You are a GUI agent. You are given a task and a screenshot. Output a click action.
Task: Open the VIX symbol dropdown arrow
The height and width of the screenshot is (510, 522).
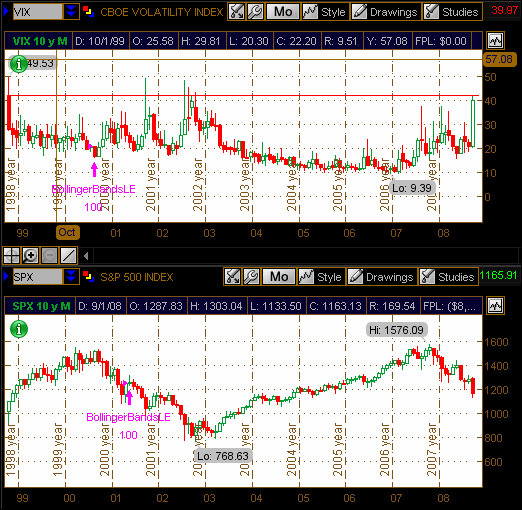click(71, 12)
